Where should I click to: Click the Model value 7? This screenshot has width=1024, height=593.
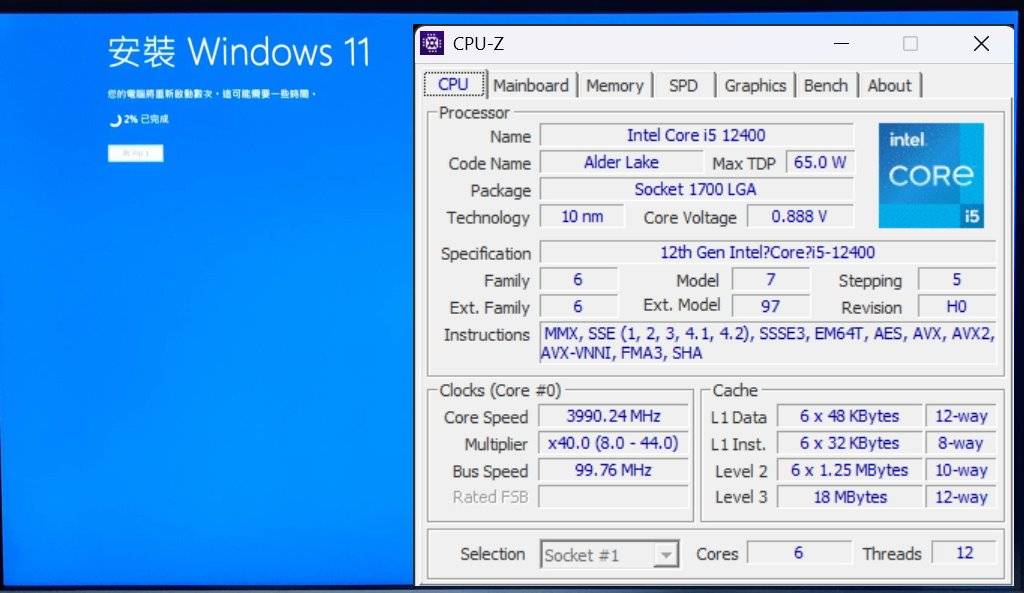pos(771,280)
